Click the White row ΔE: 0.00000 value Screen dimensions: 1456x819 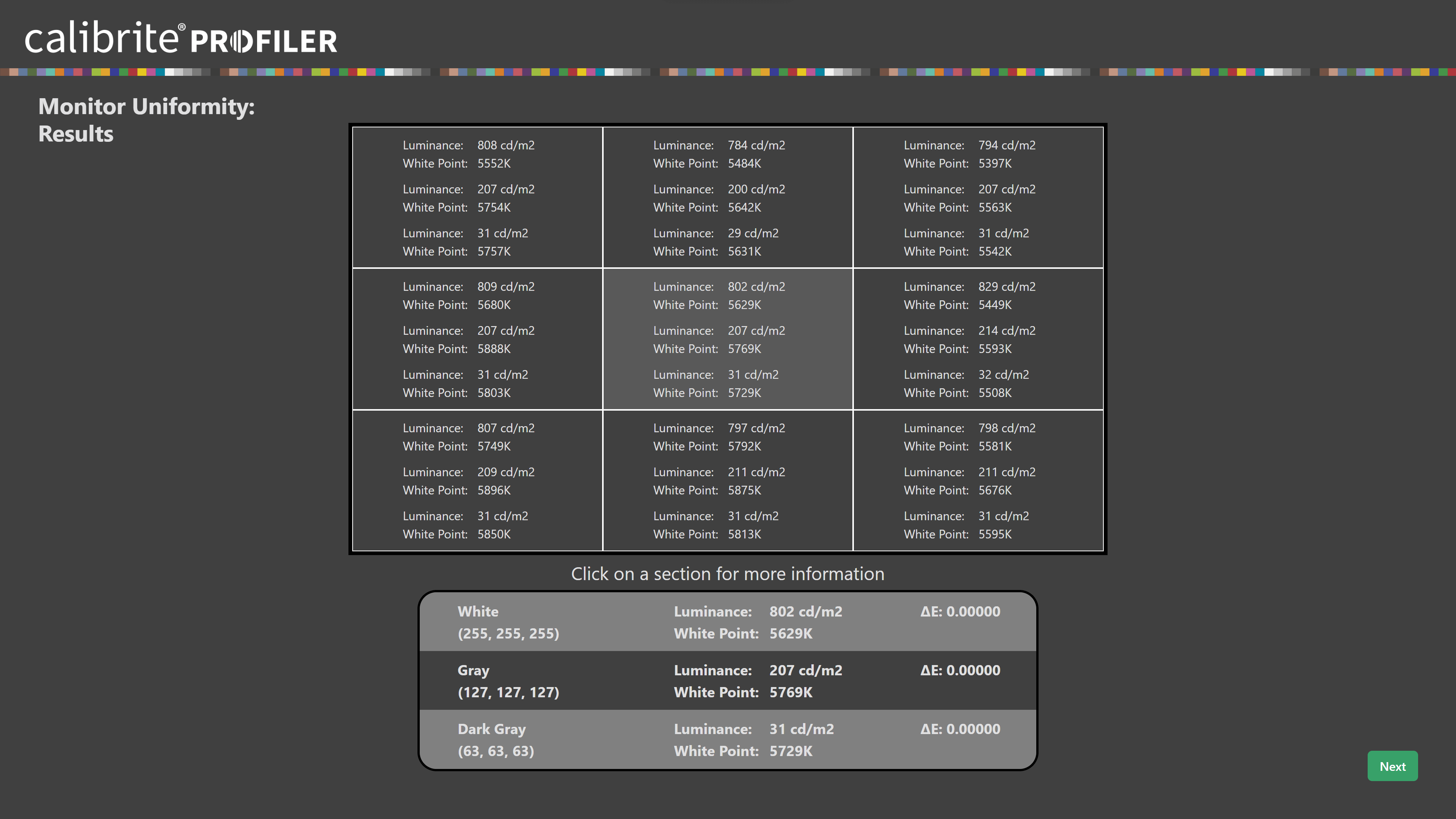pos(960,612)
